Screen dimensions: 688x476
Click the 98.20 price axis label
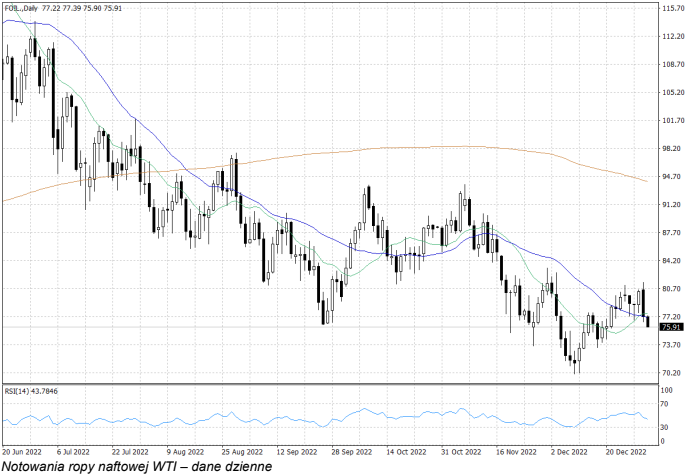click(672, 149)
